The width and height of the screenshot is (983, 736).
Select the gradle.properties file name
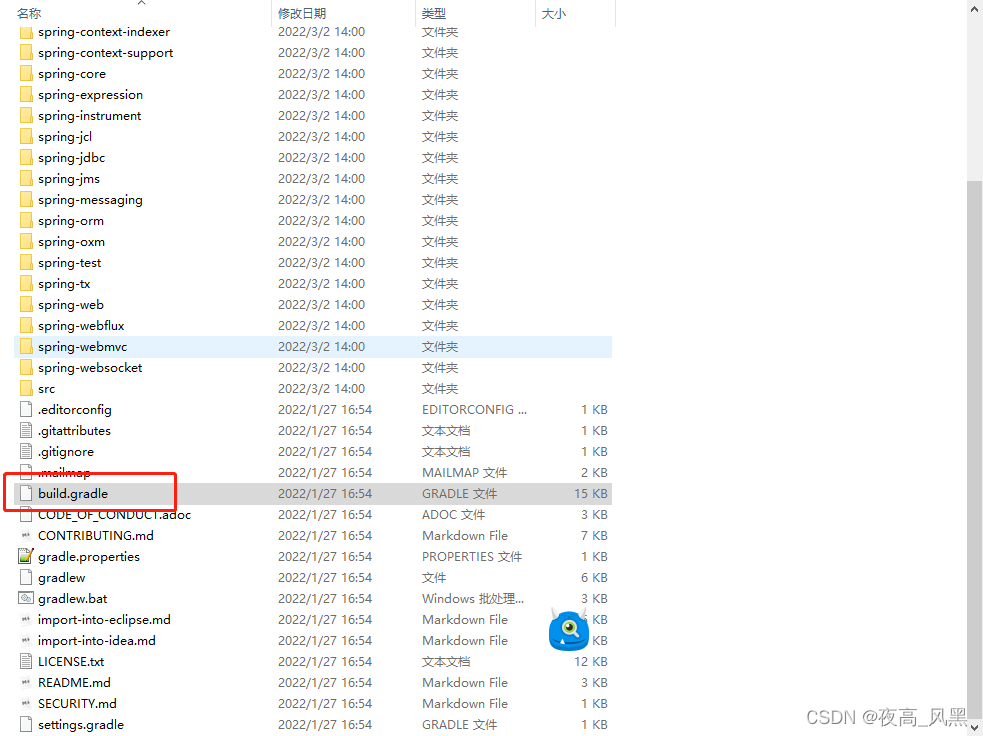click(88, 557)
